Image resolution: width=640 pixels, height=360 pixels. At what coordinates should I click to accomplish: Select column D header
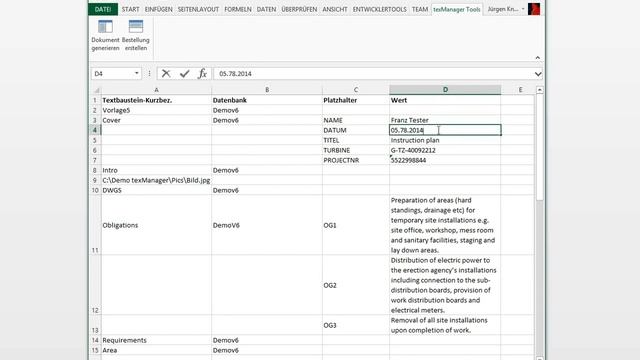[x=445, y=90]
